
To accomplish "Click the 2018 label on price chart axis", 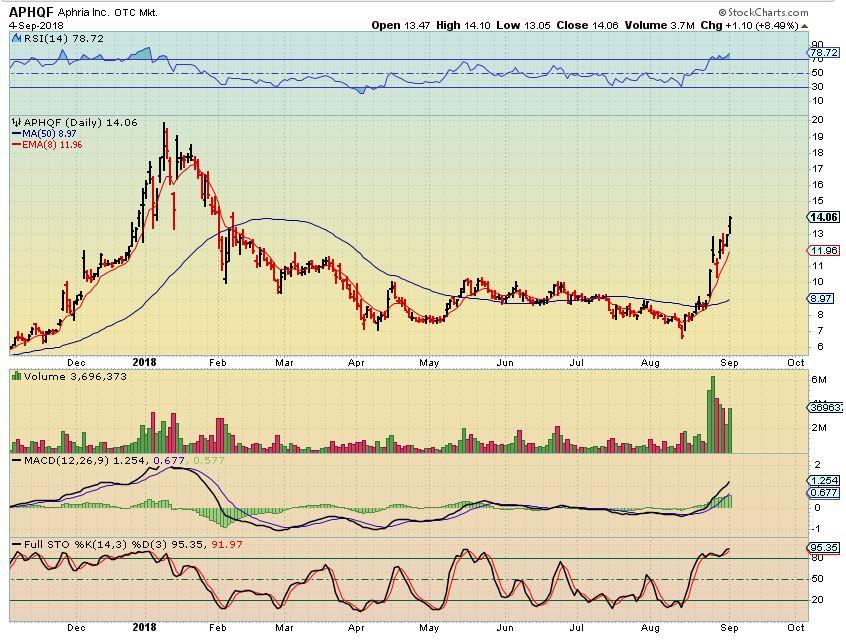I will point(144,363).
